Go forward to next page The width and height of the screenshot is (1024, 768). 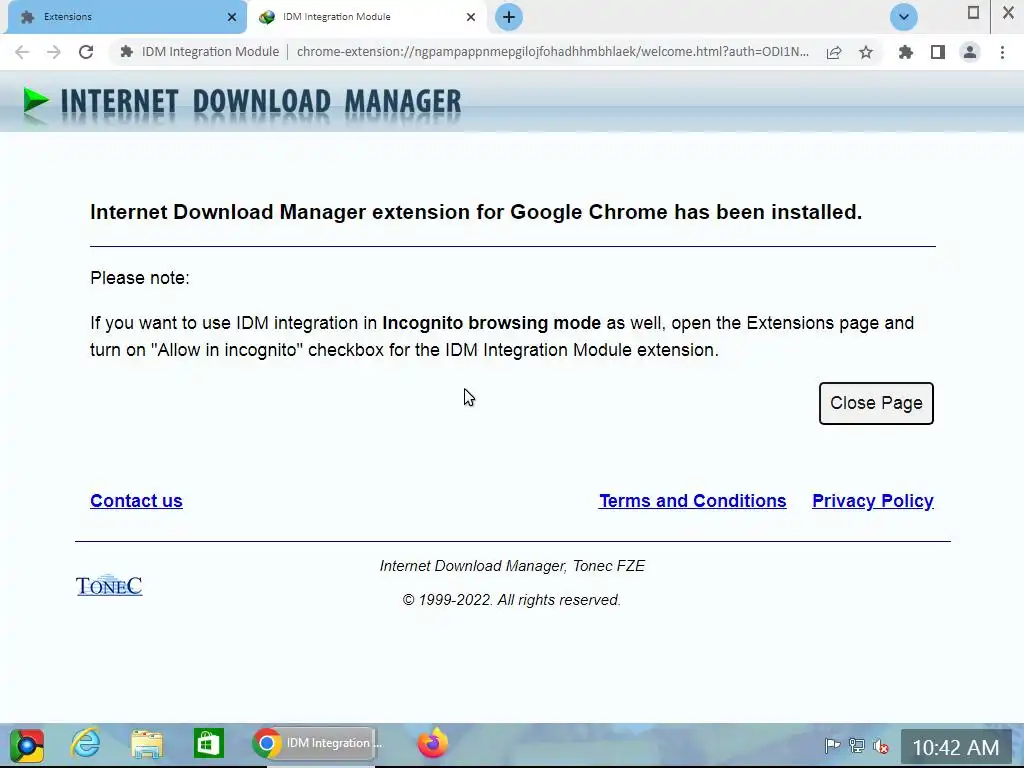click(54, 52)
